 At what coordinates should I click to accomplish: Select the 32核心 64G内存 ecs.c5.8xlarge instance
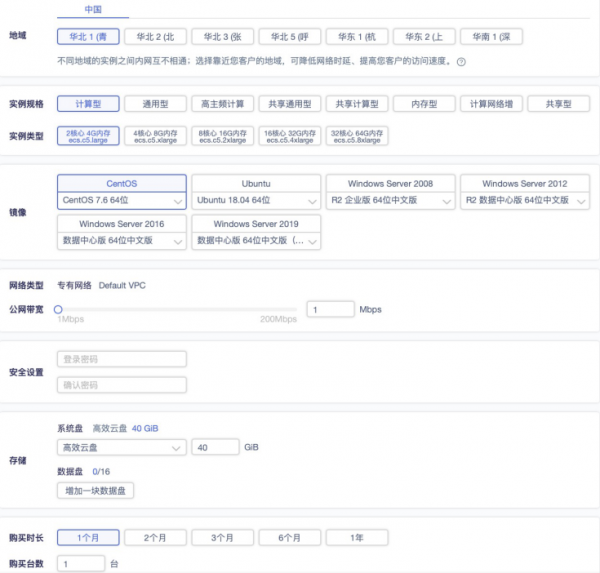coord(356,136)
